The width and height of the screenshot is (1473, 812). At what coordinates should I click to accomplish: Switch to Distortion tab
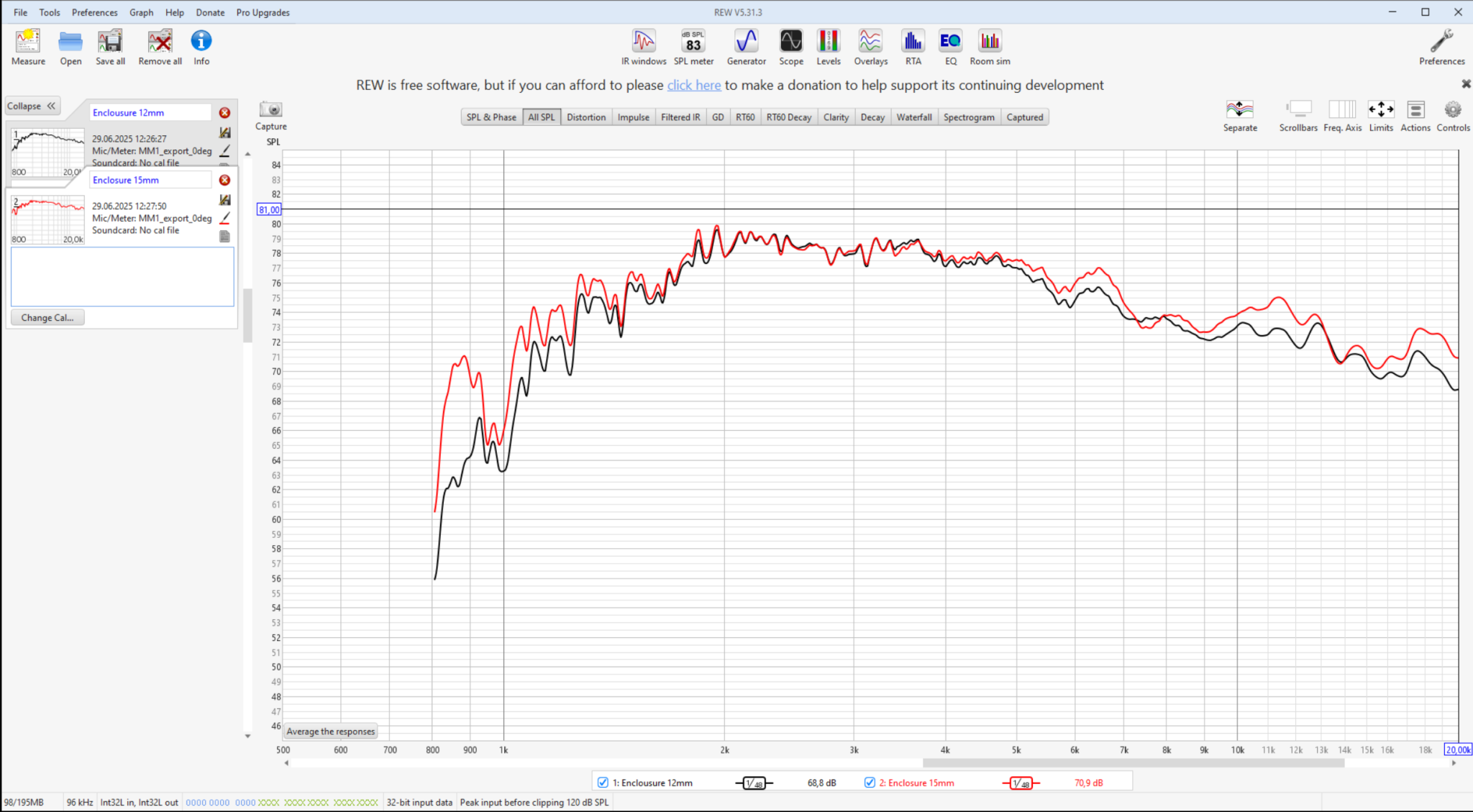click(x=586, y=117)
